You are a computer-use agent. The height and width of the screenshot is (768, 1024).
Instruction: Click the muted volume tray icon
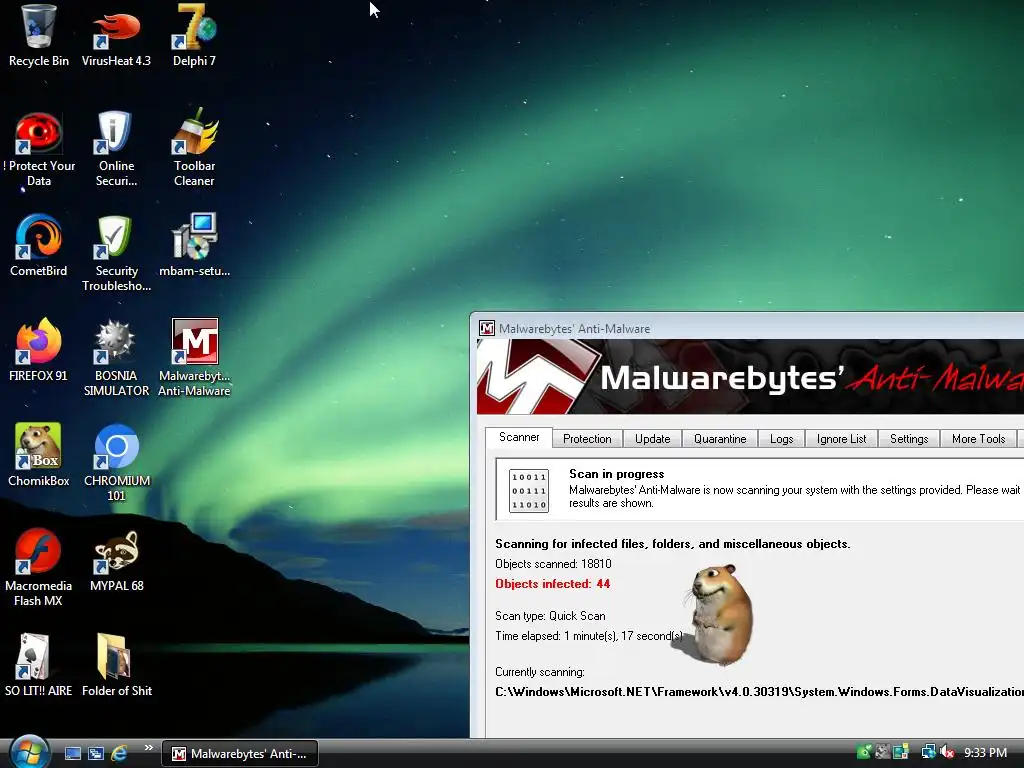948,753
